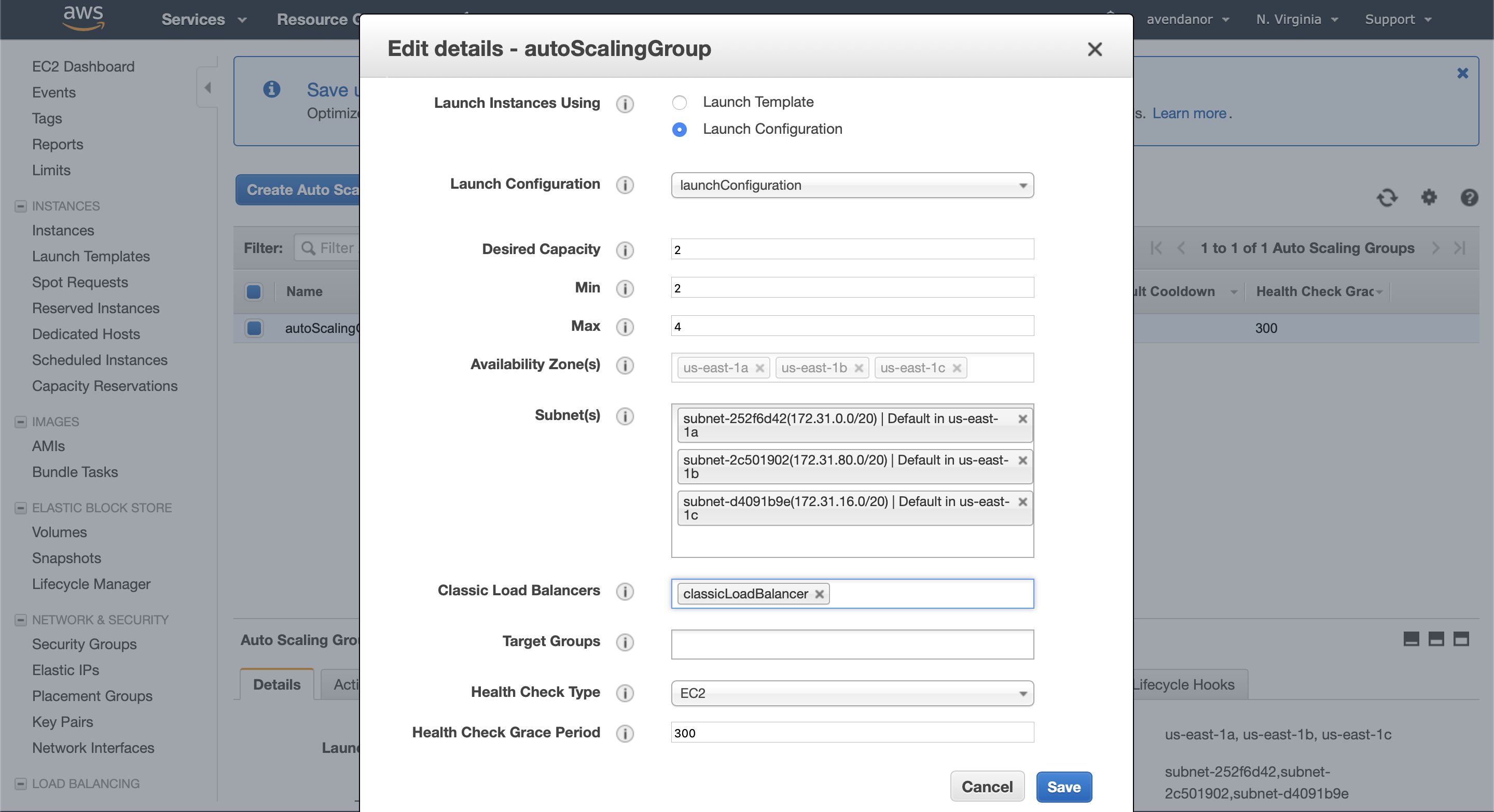
Task: Click info icon next to Subnet(s)
Action: pyautogui.click(x=625, y=416)
